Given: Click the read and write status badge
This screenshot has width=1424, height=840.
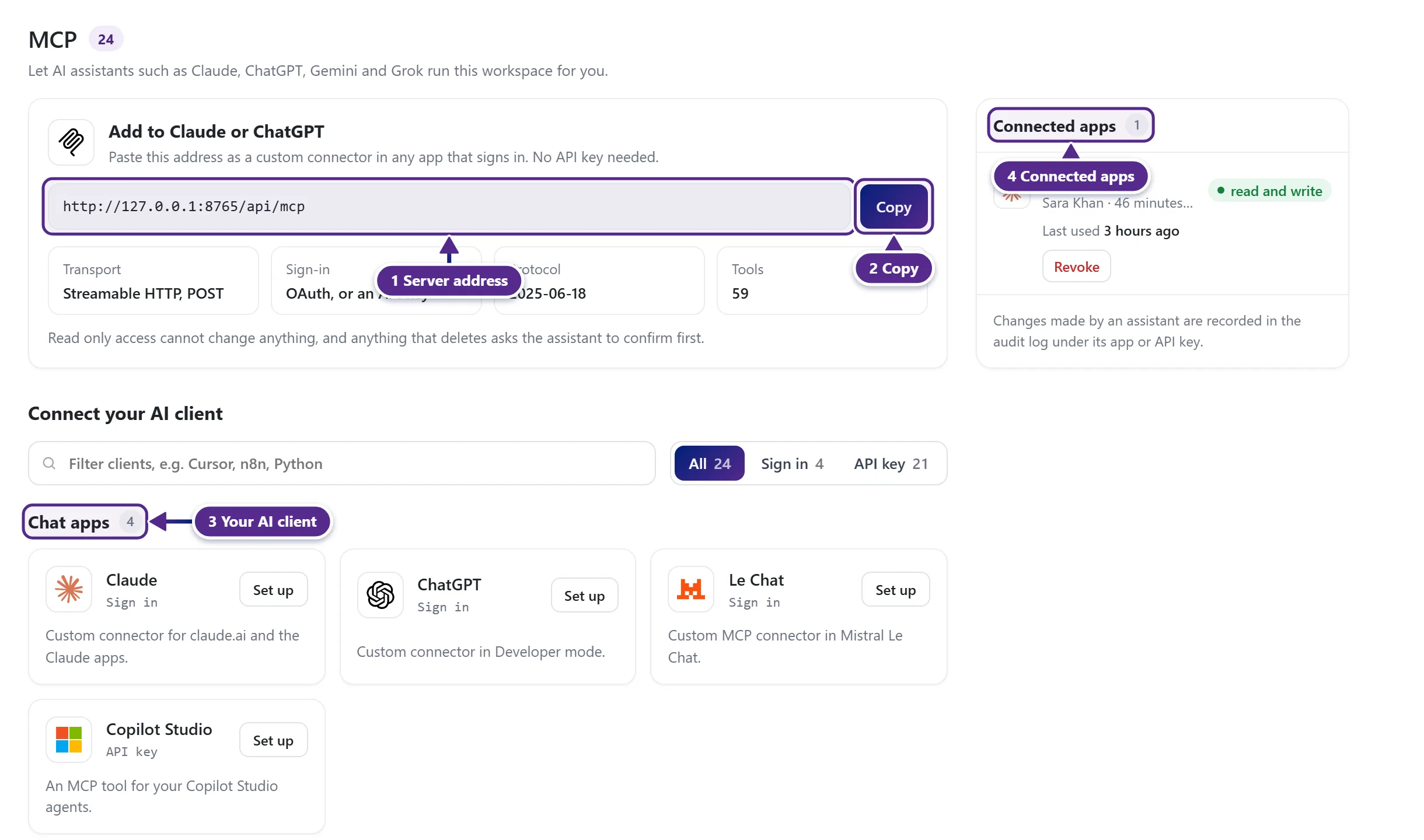Looking at the screenshot, I should (x=1269, y=191).
